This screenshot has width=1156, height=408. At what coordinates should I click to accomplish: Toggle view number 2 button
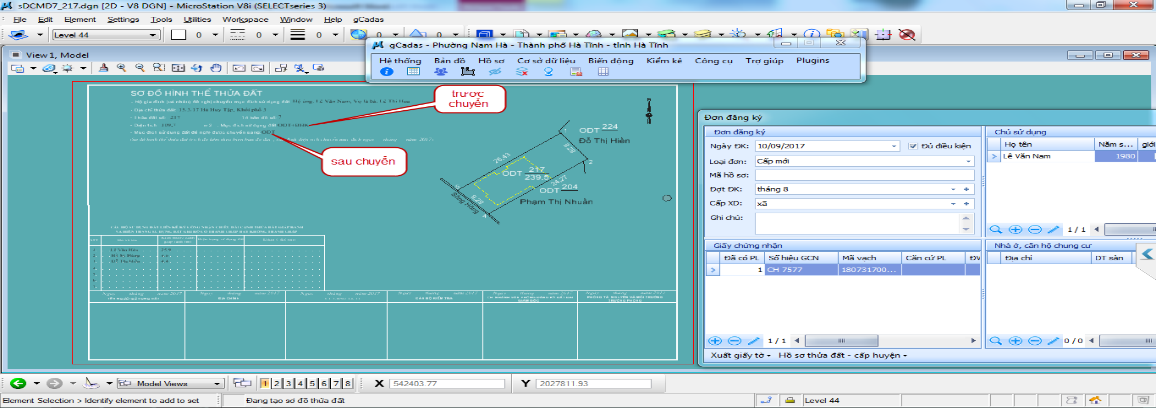pos(275,383)
